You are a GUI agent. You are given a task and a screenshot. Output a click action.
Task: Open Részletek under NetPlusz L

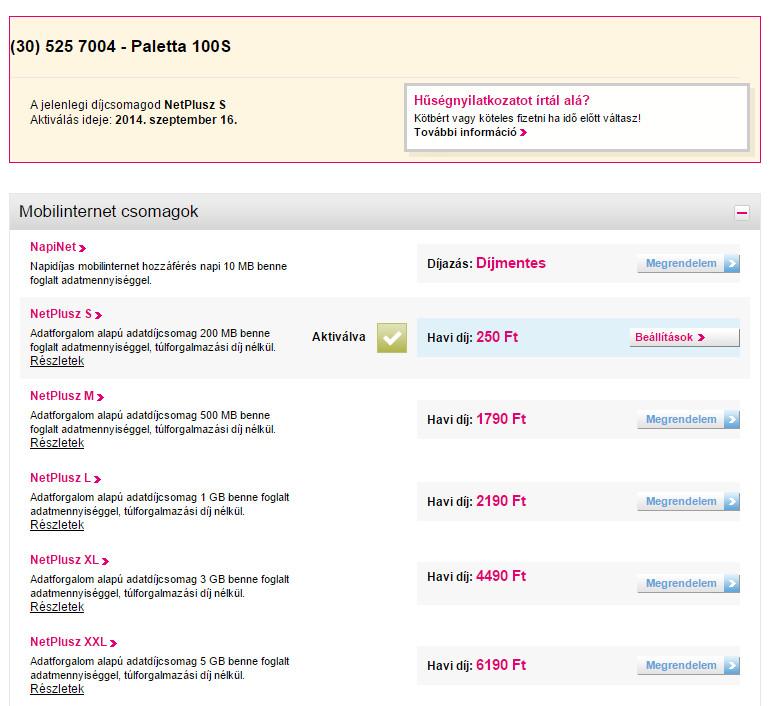(x=57, y=525)
